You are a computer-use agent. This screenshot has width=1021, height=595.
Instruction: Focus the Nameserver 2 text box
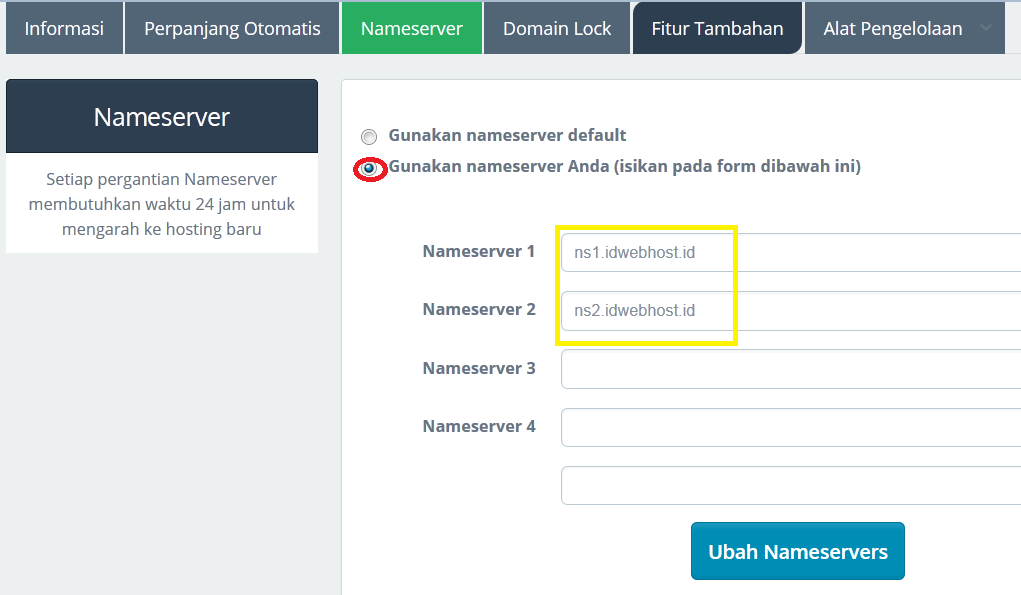click(790, 311)
